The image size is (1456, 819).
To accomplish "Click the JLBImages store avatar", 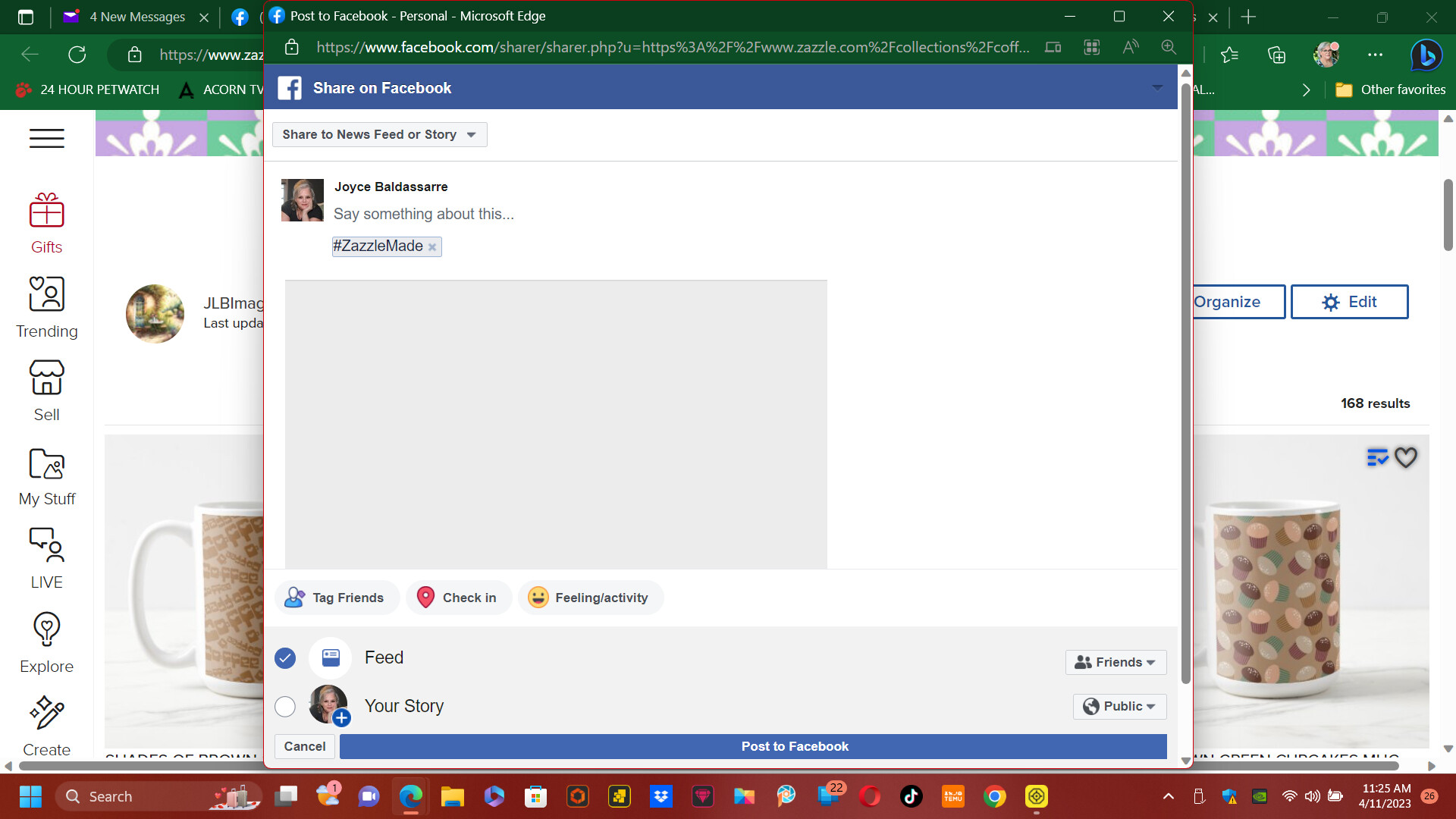I will tap(155, 314).
